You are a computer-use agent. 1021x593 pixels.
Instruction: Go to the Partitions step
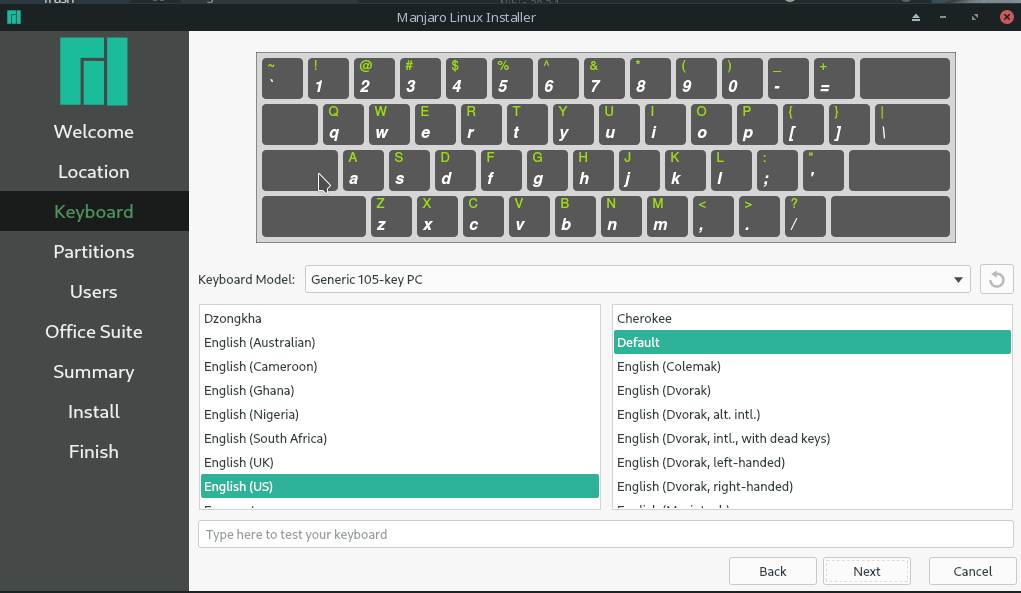[93, 251]
